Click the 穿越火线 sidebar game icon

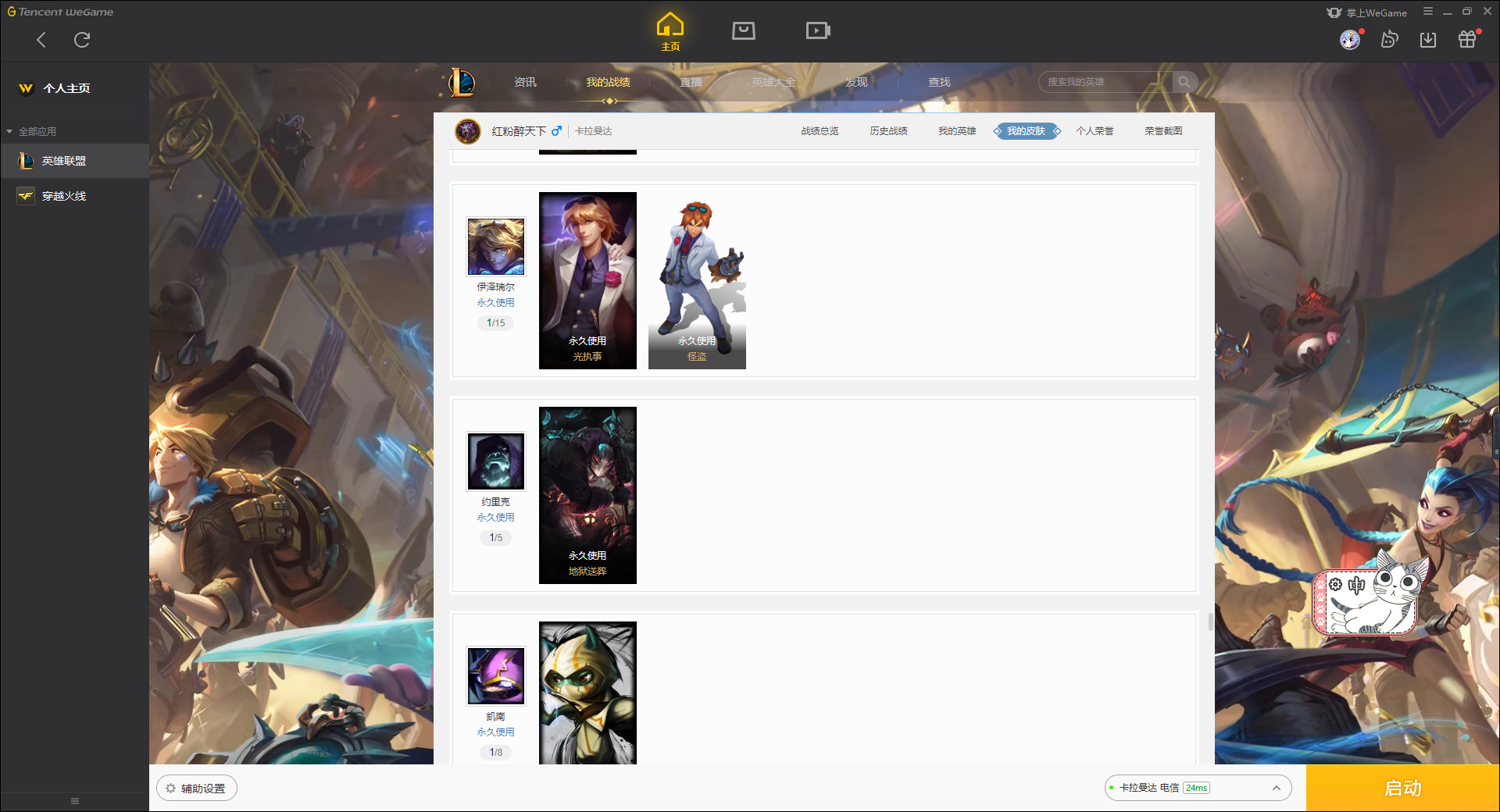click(26, 196)
